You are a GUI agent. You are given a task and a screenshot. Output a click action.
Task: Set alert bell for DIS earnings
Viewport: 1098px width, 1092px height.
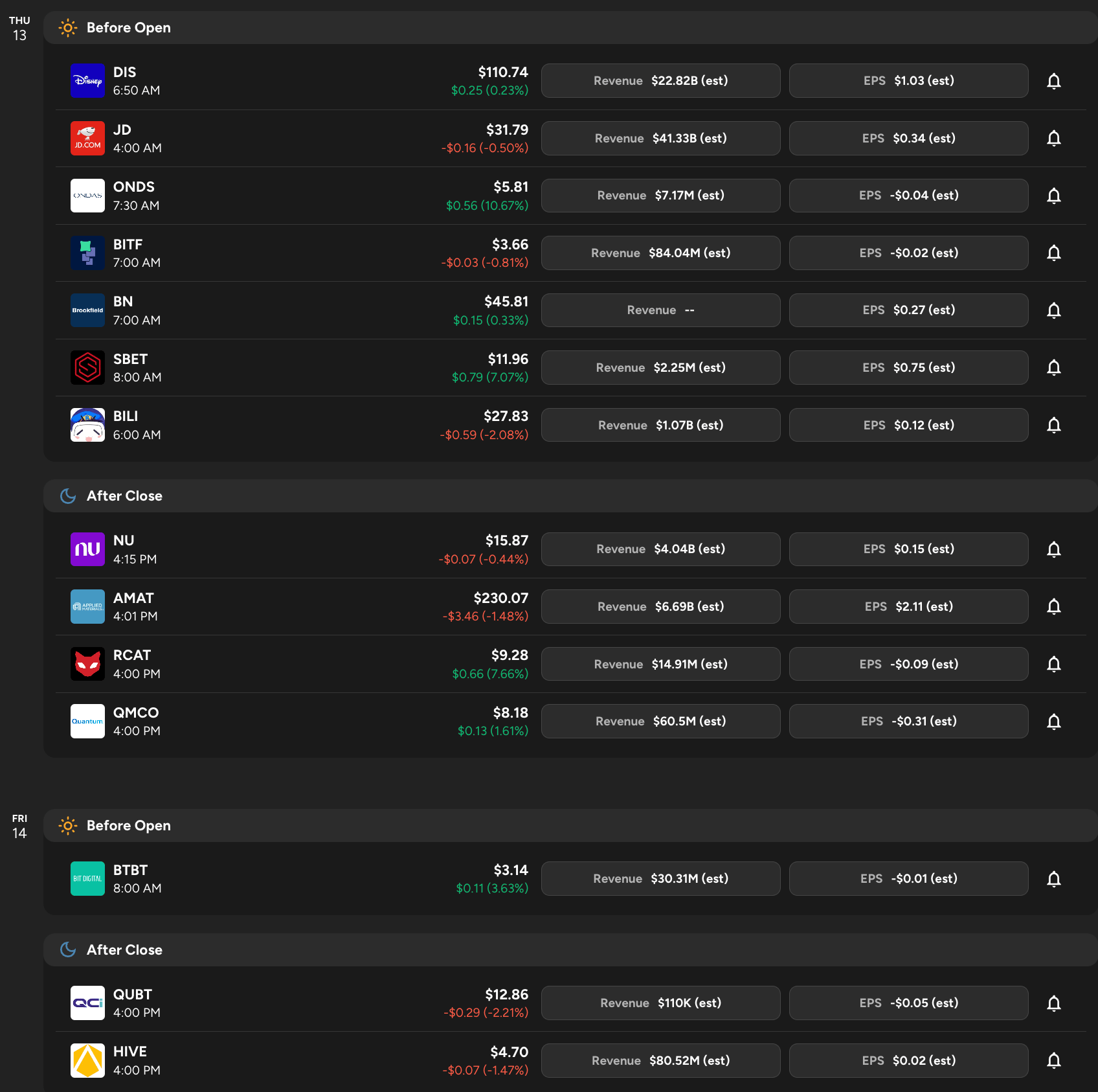click(1054, 81)
